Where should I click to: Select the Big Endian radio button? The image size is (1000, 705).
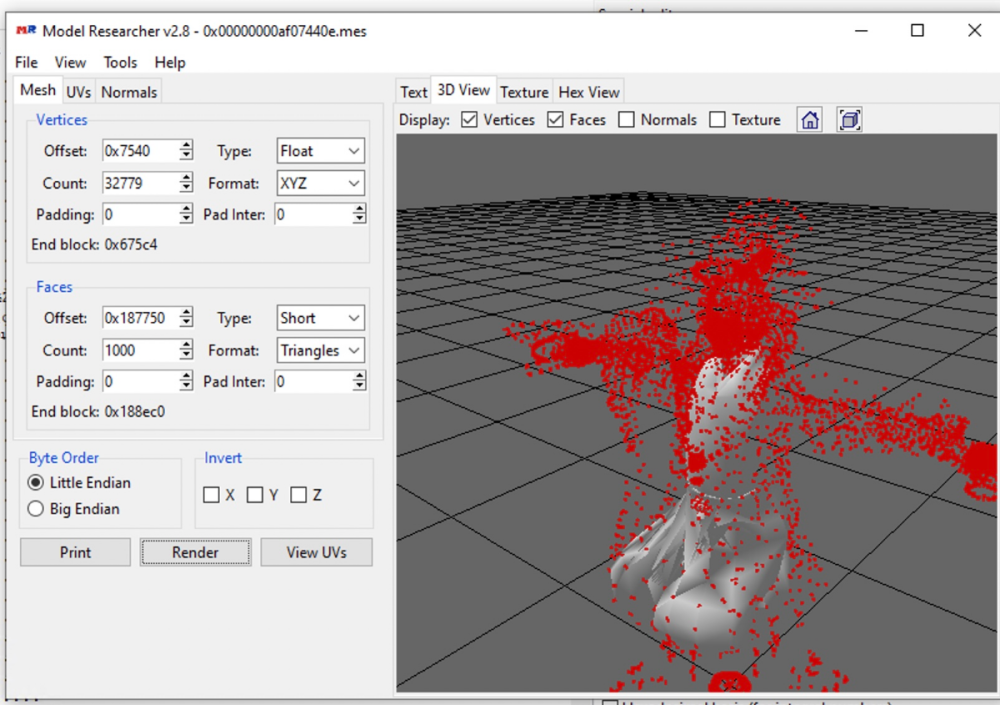coord(36,509)
